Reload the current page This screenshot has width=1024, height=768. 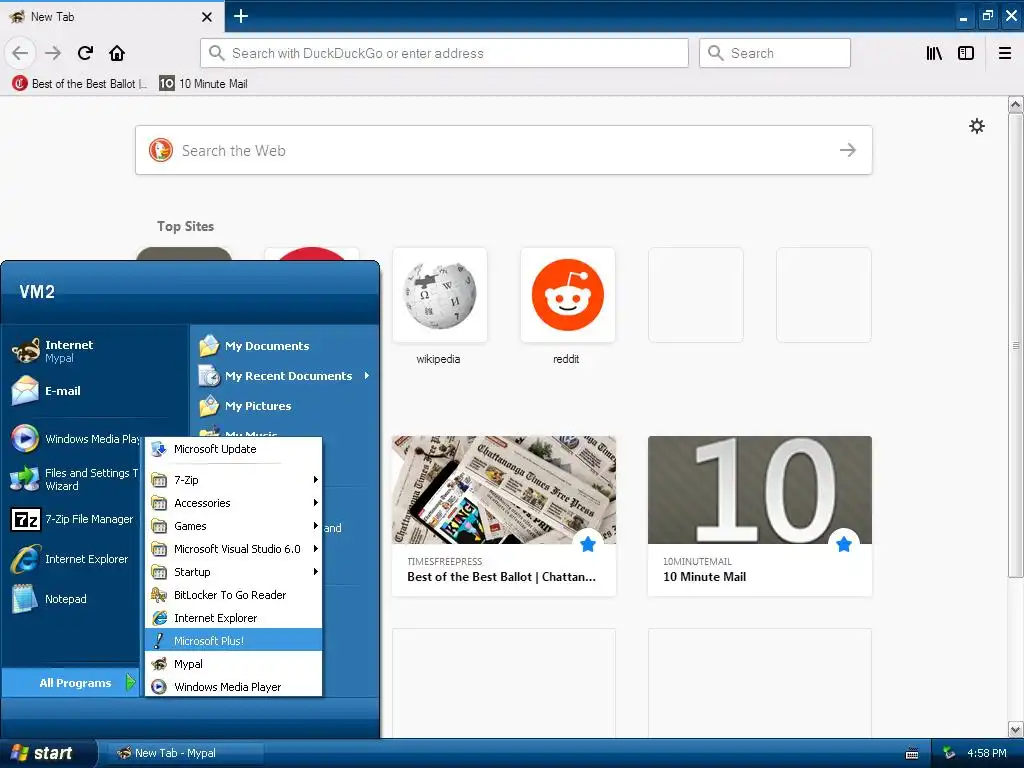pyautogui.click(x=85, y=53)
